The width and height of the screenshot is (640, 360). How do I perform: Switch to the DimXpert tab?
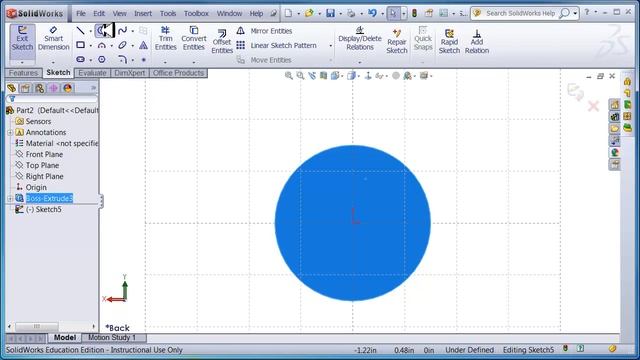click(x=130, y=73)
